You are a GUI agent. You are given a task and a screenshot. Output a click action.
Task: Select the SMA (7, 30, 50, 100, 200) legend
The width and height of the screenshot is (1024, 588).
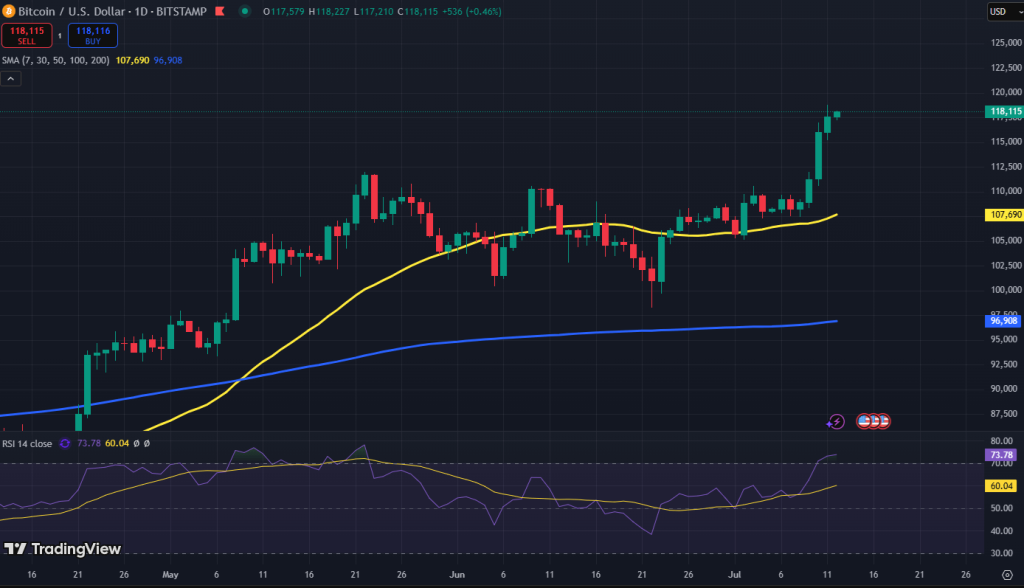click(56, 60)
